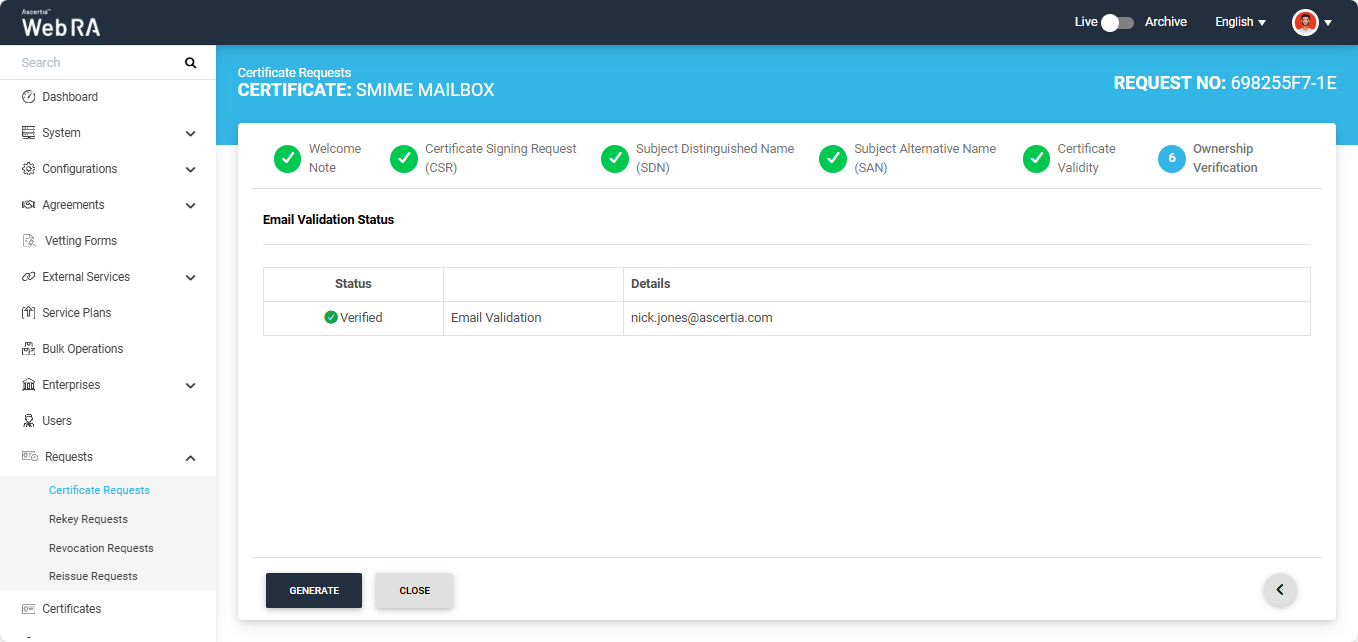
Task: Toggle the Live/Archive switch
Action: coord(1118,22)
